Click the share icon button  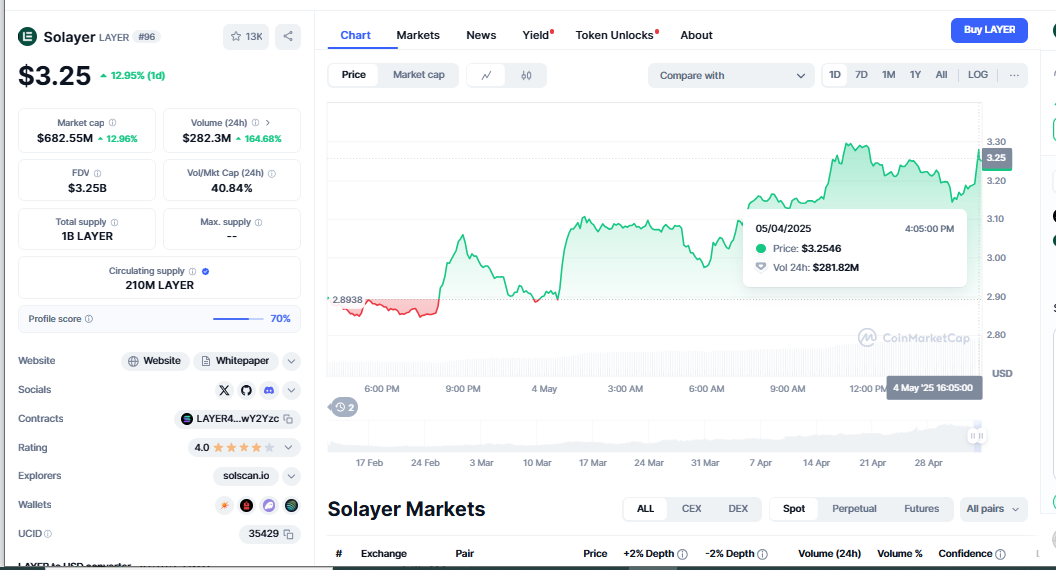click(x=288, y=36)
